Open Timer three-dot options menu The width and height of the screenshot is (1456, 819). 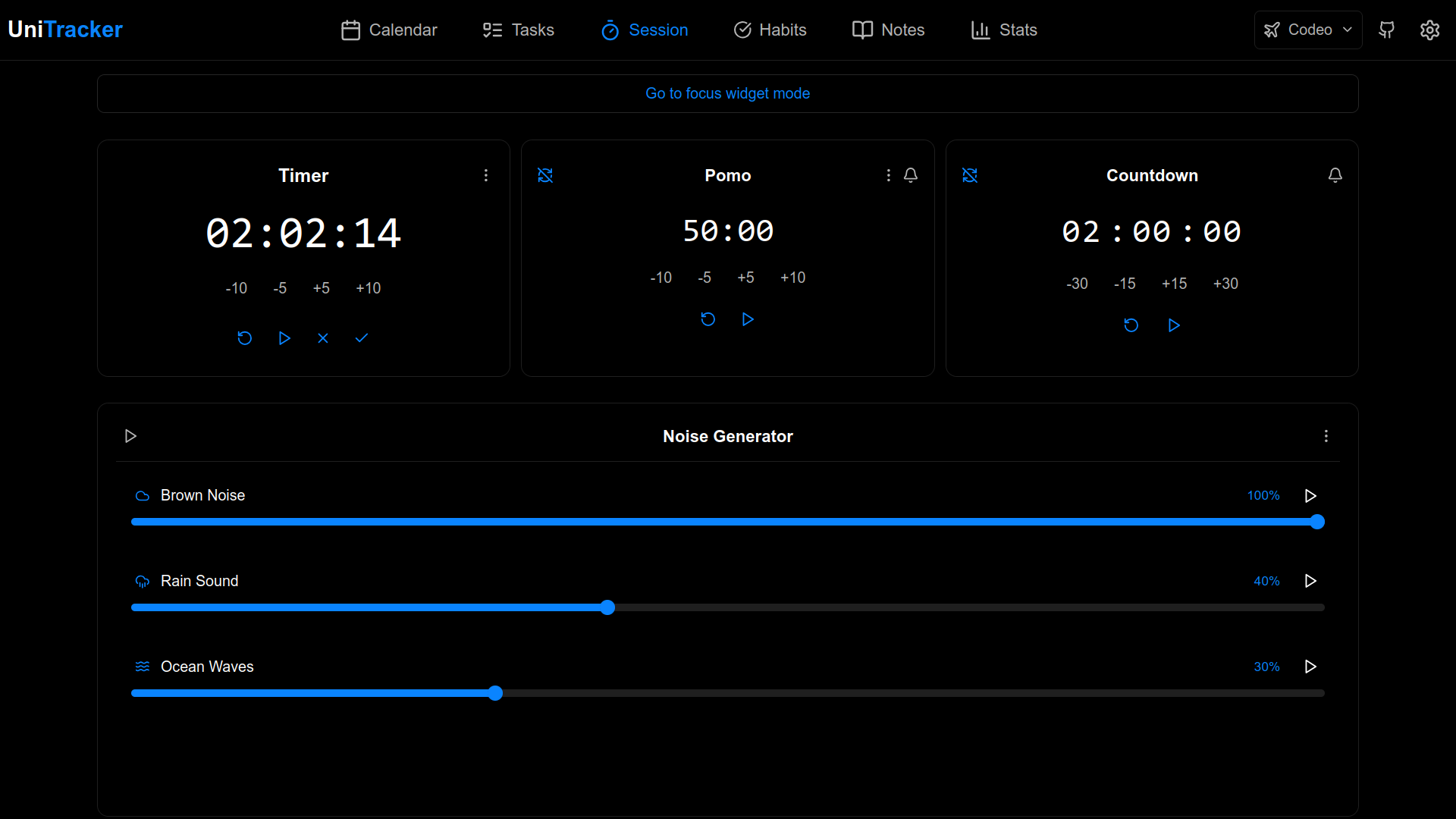486,175
